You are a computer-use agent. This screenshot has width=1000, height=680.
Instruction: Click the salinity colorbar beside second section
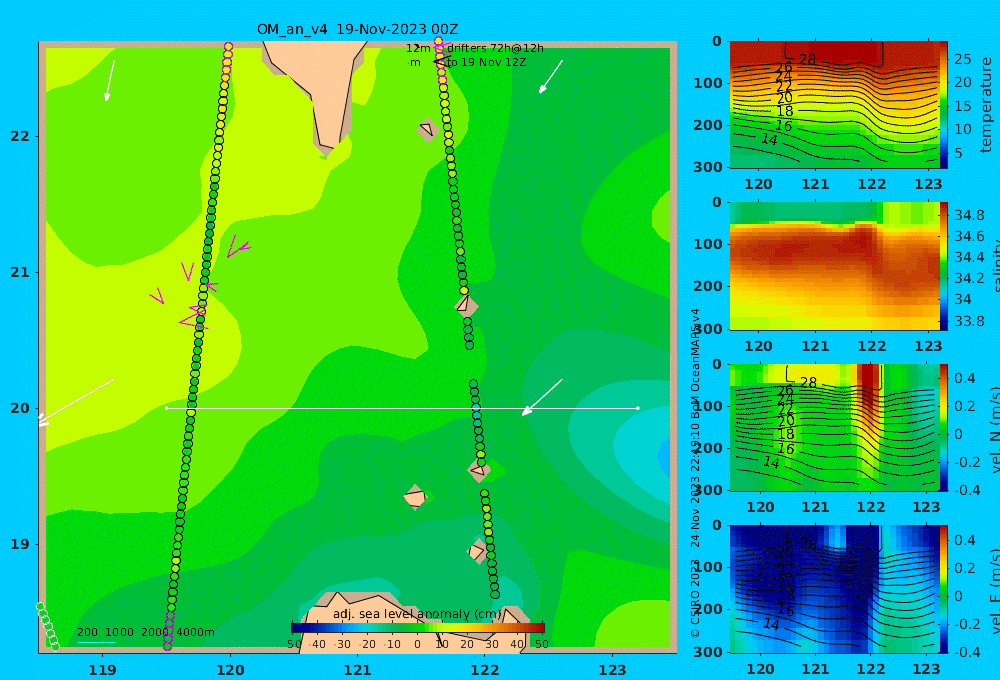[x=944, y=266]
